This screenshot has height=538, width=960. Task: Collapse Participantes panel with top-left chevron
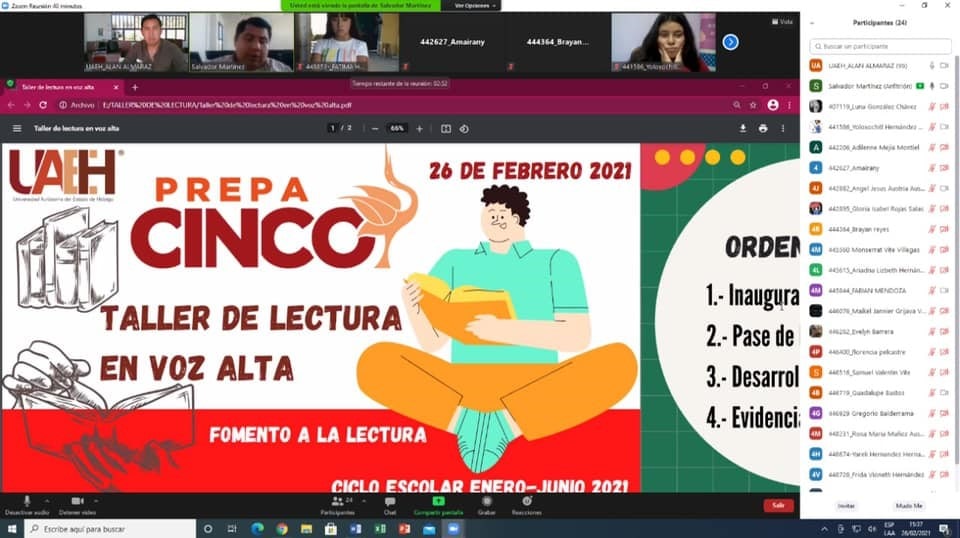point(812,23)
